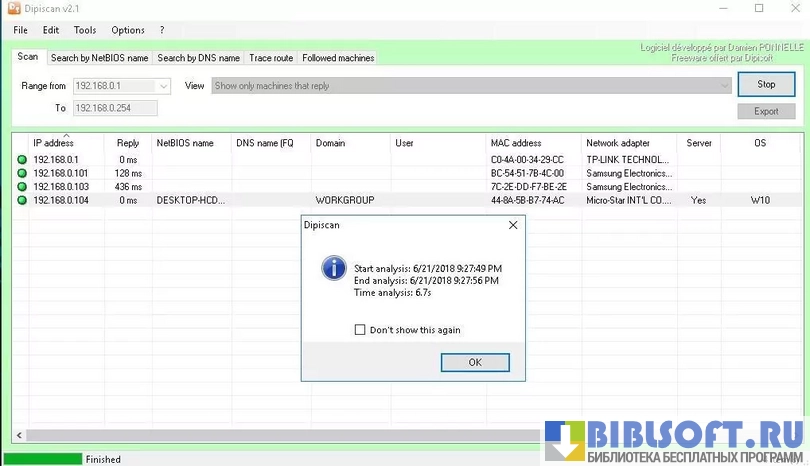The width and height of the screenshot is (810, 466).
Task: Switch to Search by NetBIOS name tab
Action: (x=99, y=58)
